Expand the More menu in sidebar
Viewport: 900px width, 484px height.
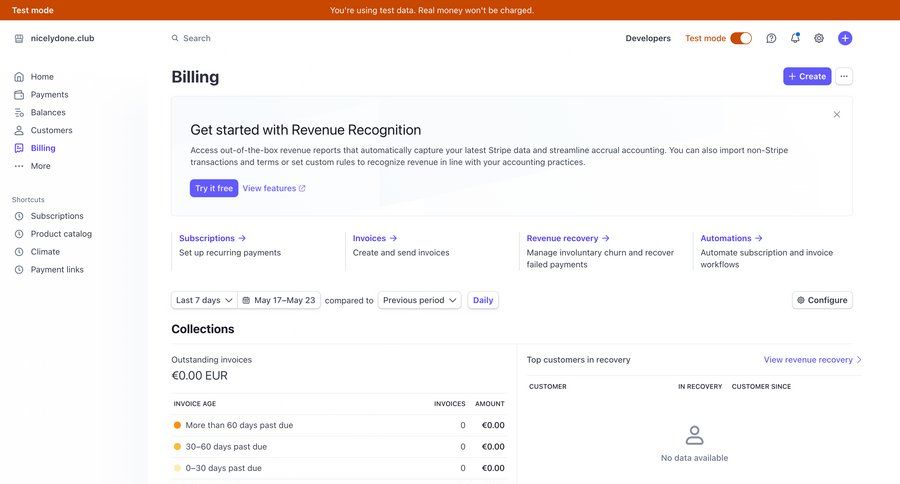[x=40, y=166]
